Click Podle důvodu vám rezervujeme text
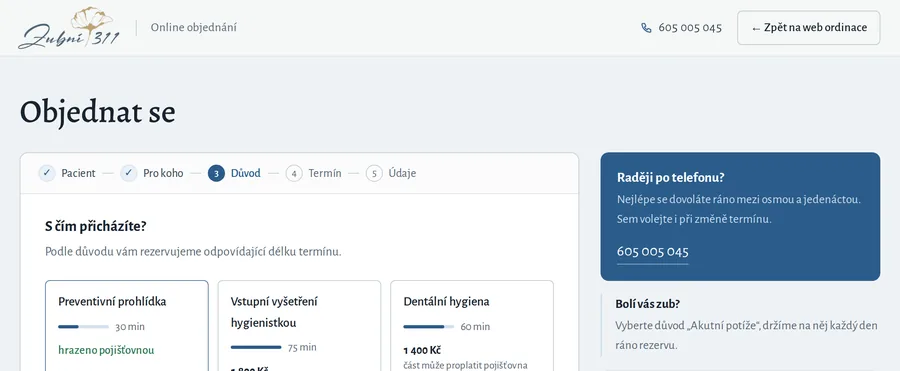The height and width of the screenshot is (371, 900). coord(193,252)
